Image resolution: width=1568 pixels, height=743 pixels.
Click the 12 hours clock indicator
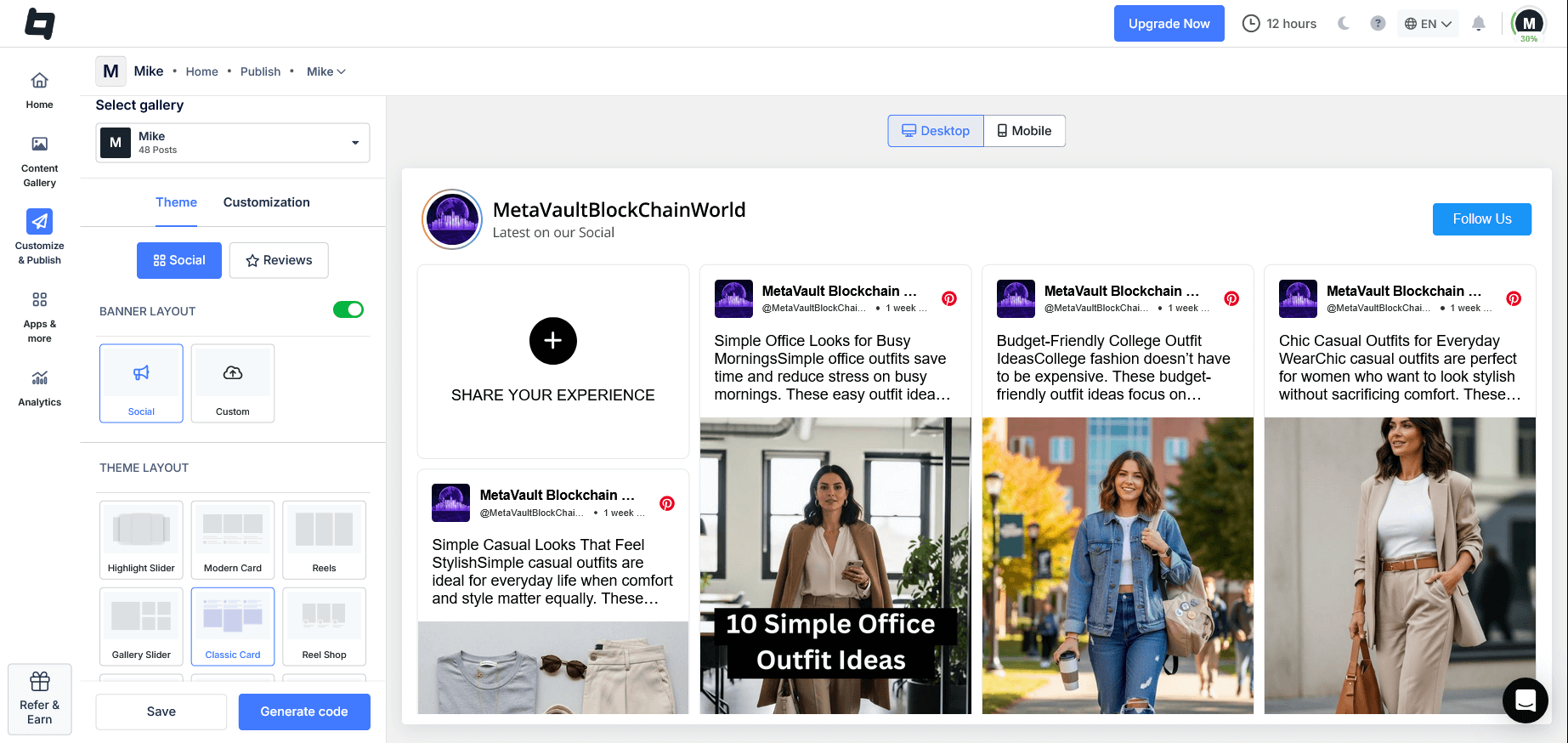1279,24
